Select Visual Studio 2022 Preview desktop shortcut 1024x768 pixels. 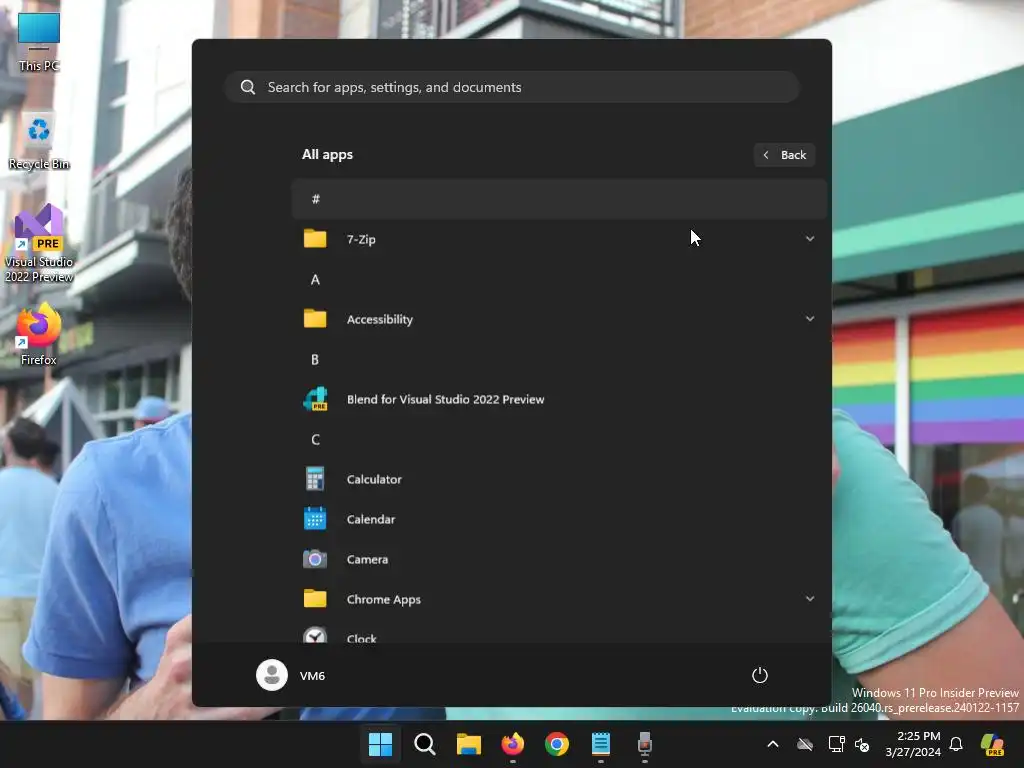point(39,243)
